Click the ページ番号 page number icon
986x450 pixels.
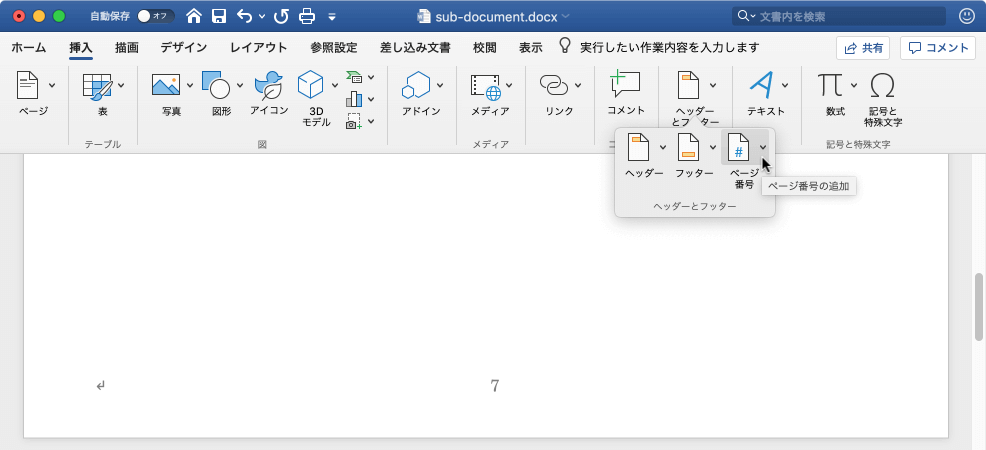click(738, 148)
